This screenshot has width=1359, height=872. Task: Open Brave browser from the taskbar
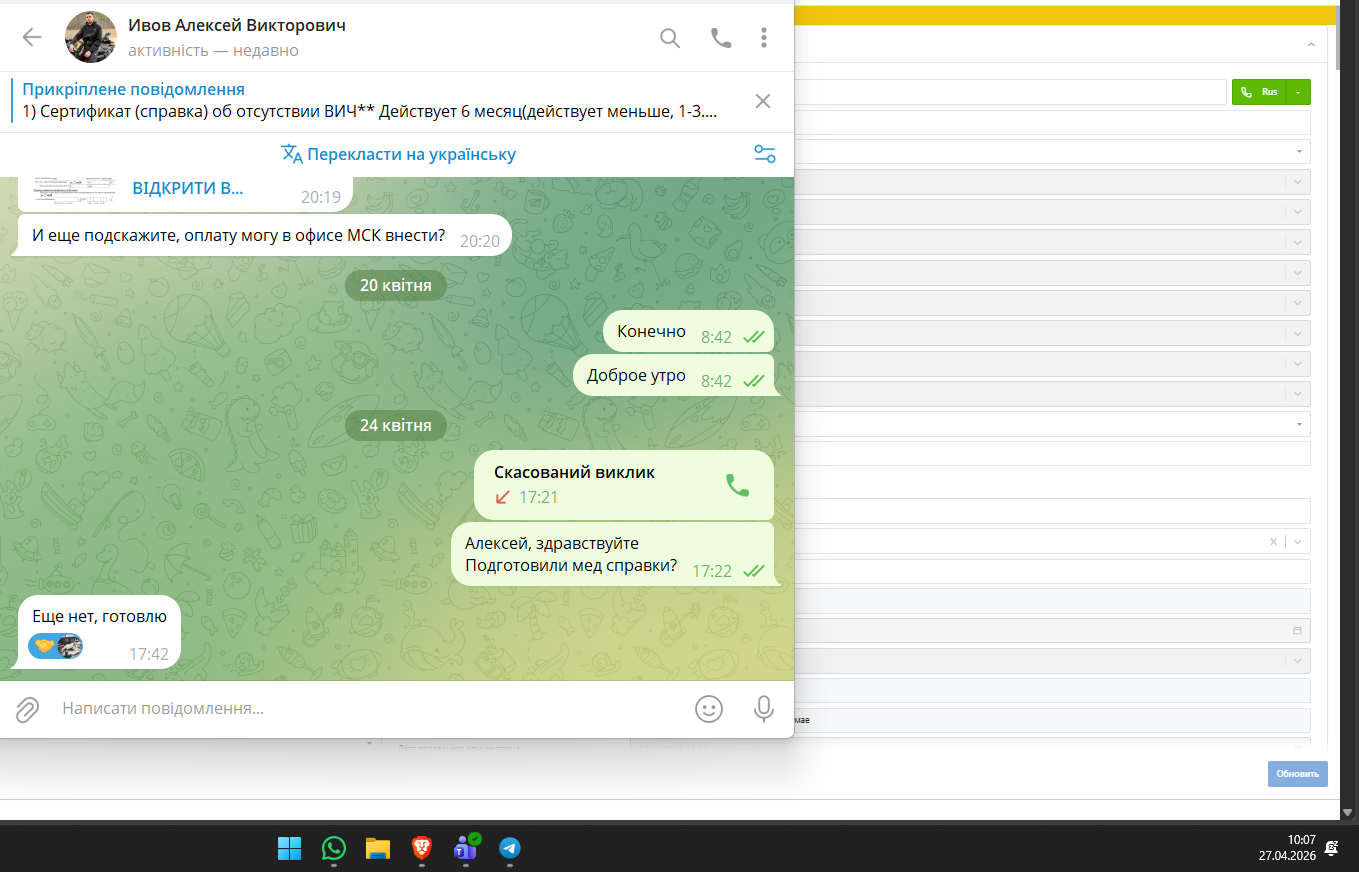pyautogui.click(x=422, y=848)
